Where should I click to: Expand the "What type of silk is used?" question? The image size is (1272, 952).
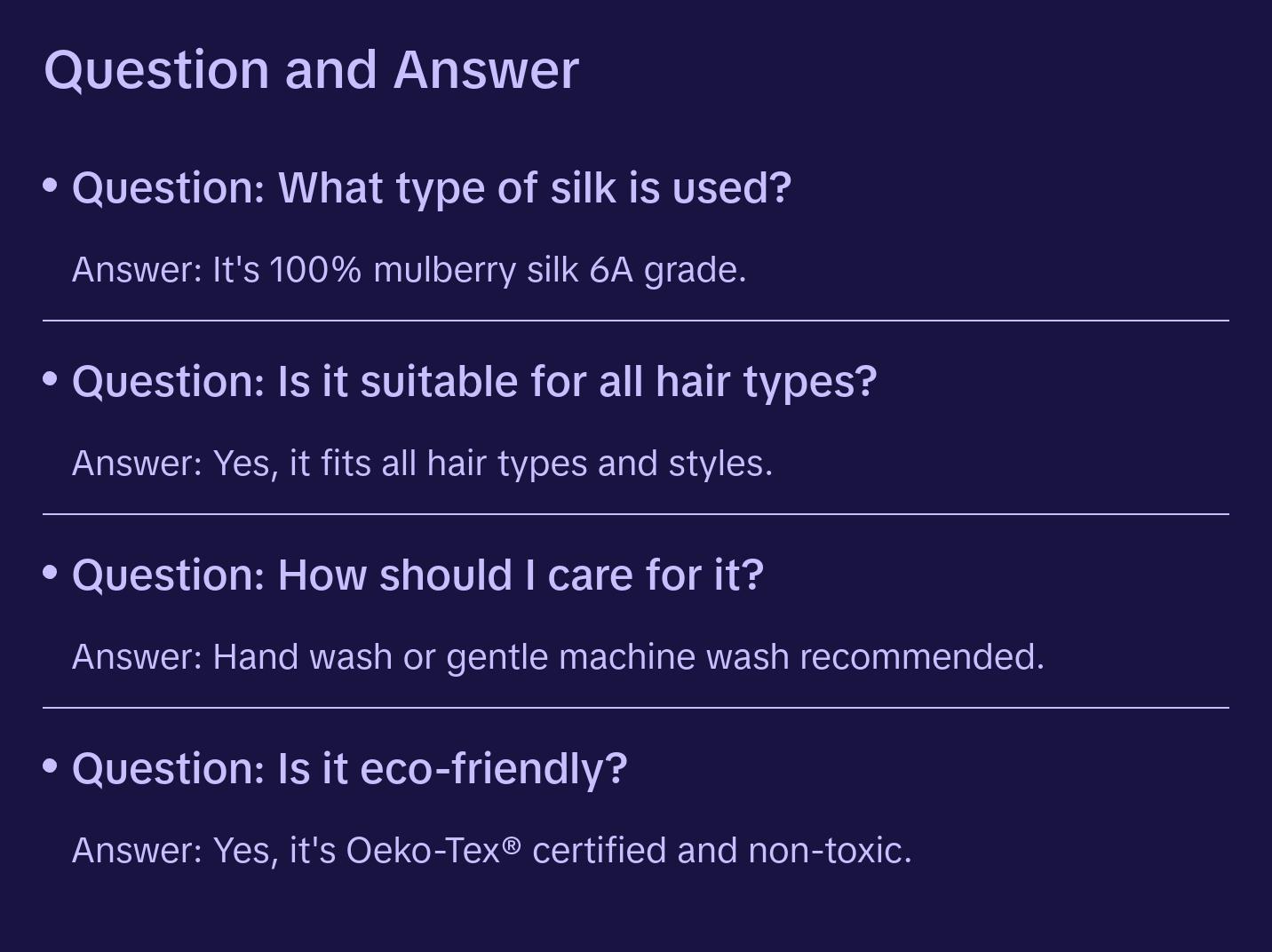pos(431,188)
